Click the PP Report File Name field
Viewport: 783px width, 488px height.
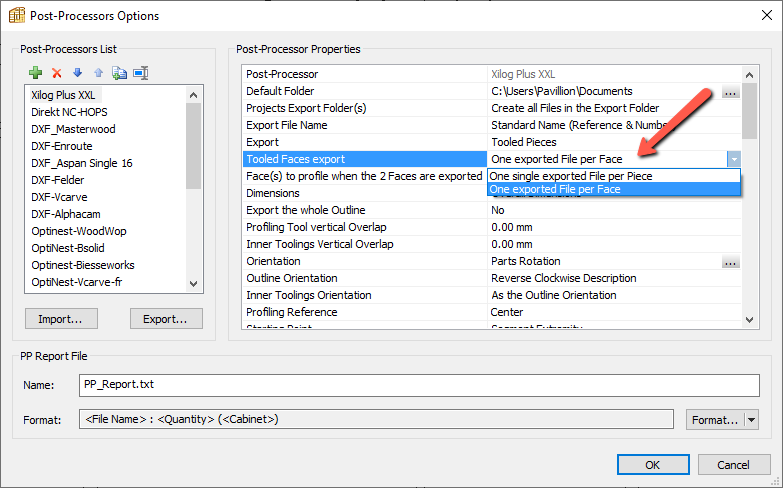[x=419, y=385]
